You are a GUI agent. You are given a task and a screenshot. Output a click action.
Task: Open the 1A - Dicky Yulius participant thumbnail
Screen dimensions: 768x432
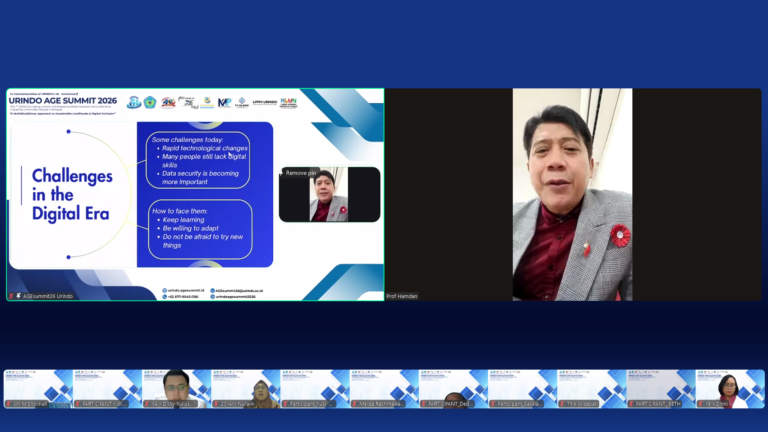[x=176, y=389]
